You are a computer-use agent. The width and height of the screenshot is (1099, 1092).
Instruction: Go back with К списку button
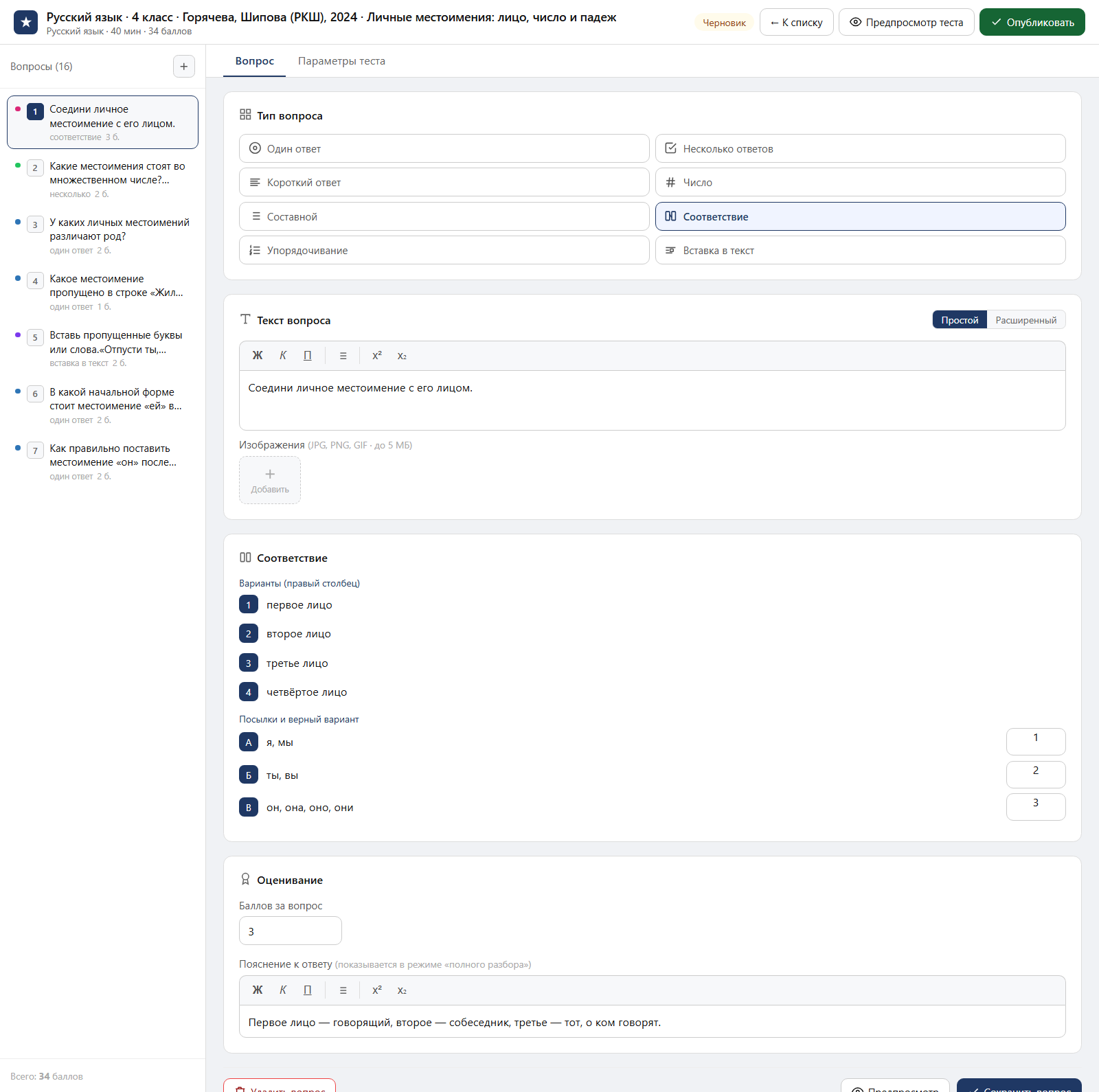point(797,22)
